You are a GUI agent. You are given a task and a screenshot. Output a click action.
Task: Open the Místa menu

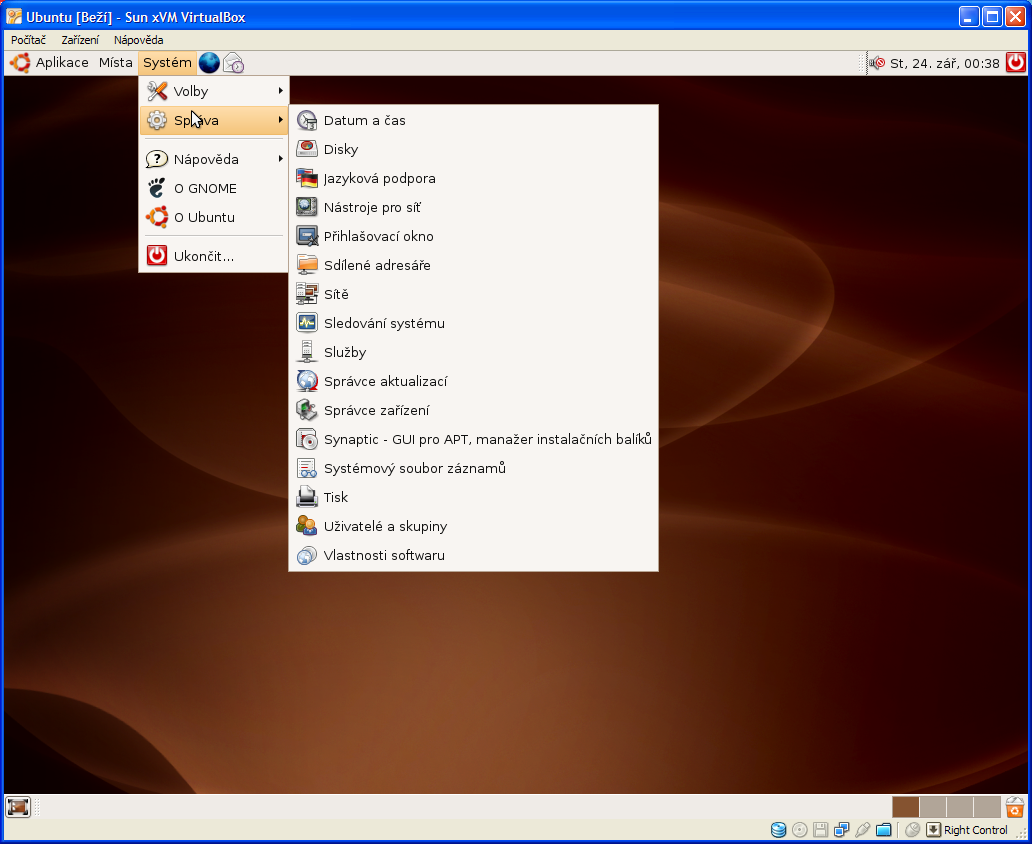pos(115,63)
